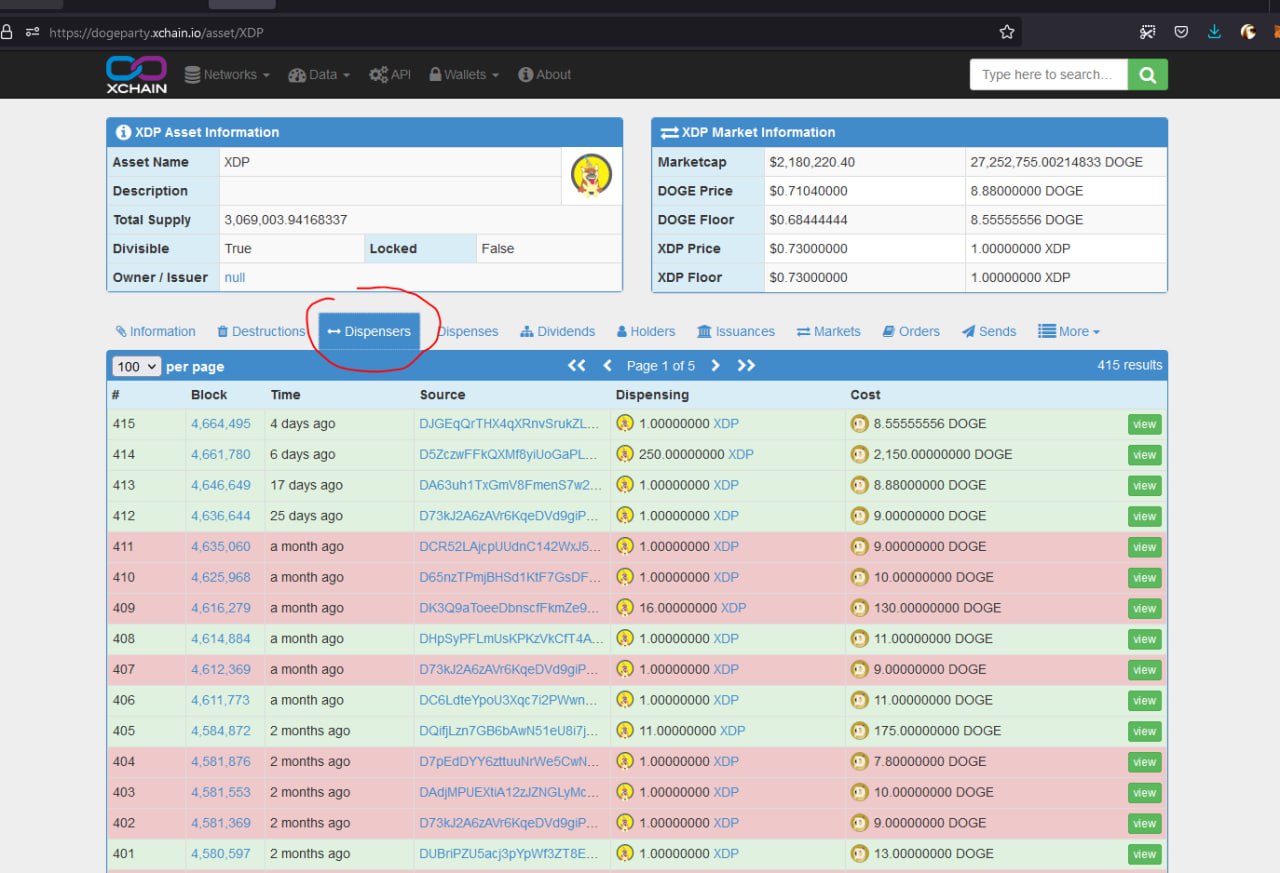The image size is (1280, 873).
Task: Click the Marketcap value $2,180,220.40
Action: [812, 162]
